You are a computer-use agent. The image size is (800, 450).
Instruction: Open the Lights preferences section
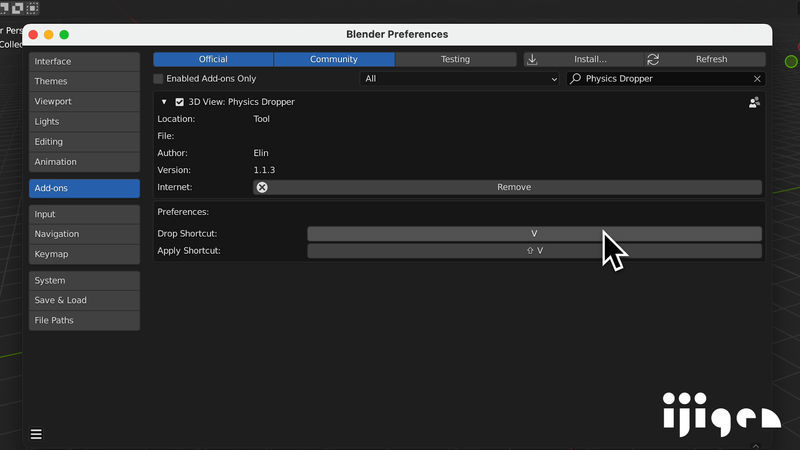[x=84, y=121]
